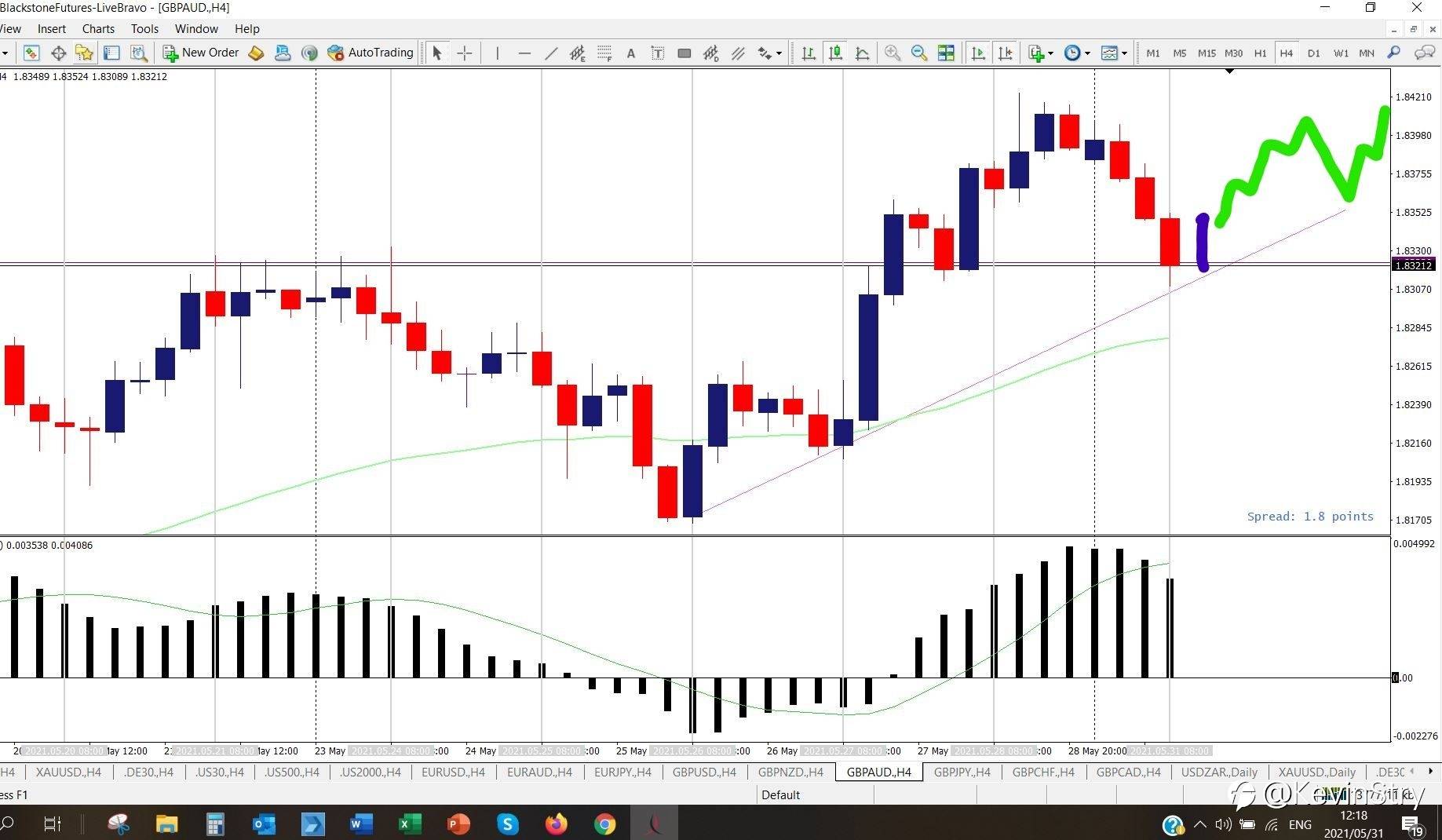Toggle chart shift from right border

1005,53
